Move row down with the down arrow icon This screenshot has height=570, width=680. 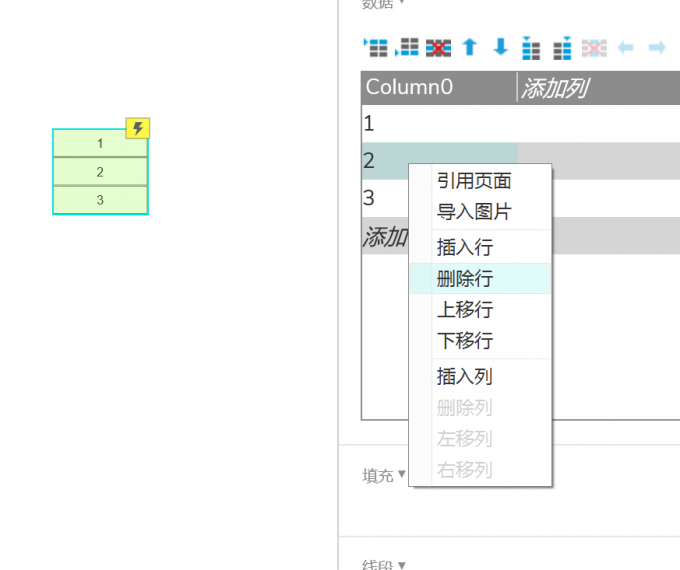[501, 47]
